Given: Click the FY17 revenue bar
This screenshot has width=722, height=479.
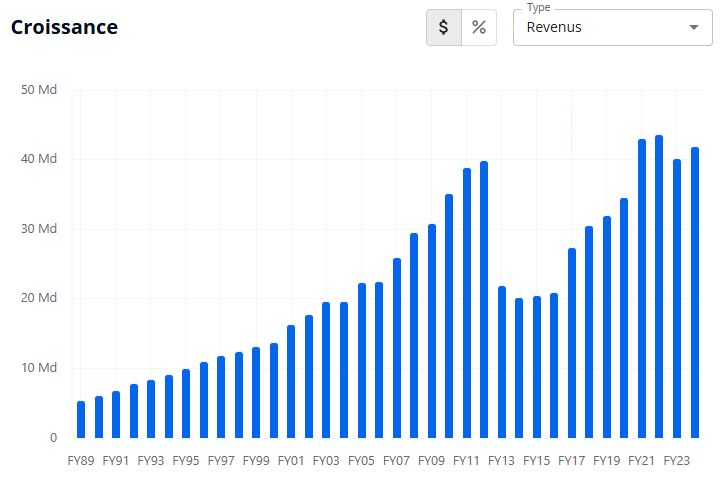Looking at the screenshot, I should point(572,343).
